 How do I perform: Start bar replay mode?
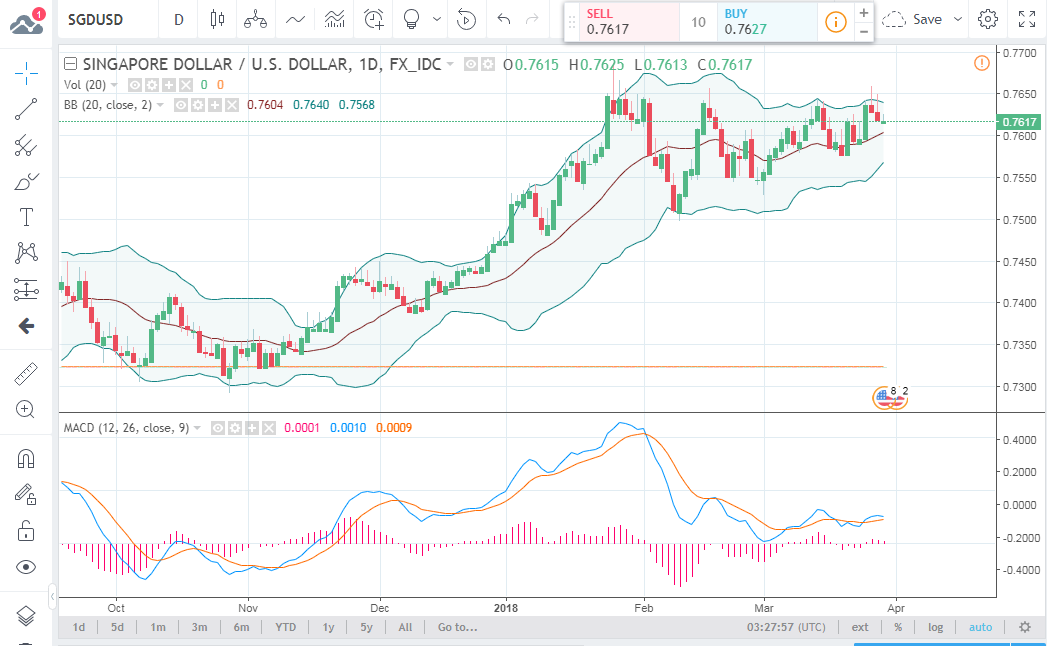point(466,19)
